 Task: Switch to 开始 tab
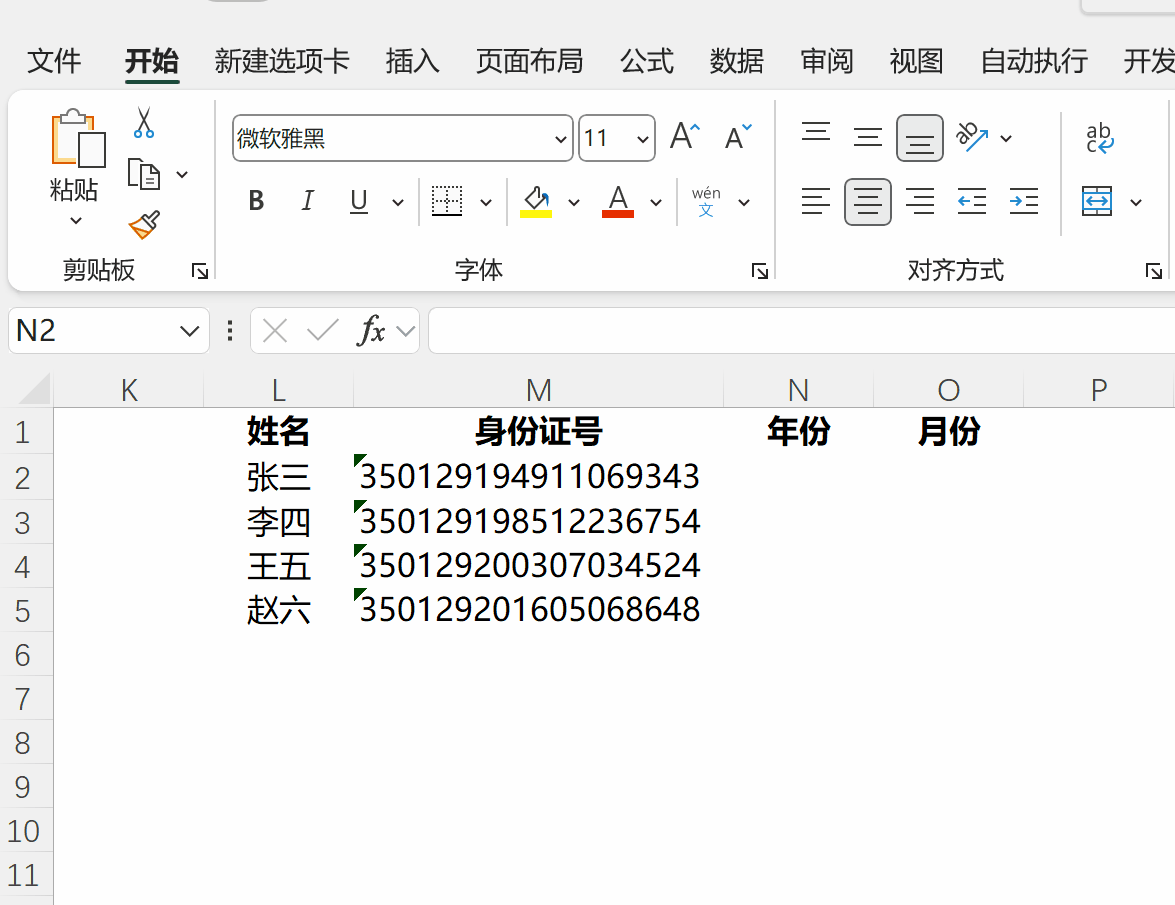pos(151,61)
